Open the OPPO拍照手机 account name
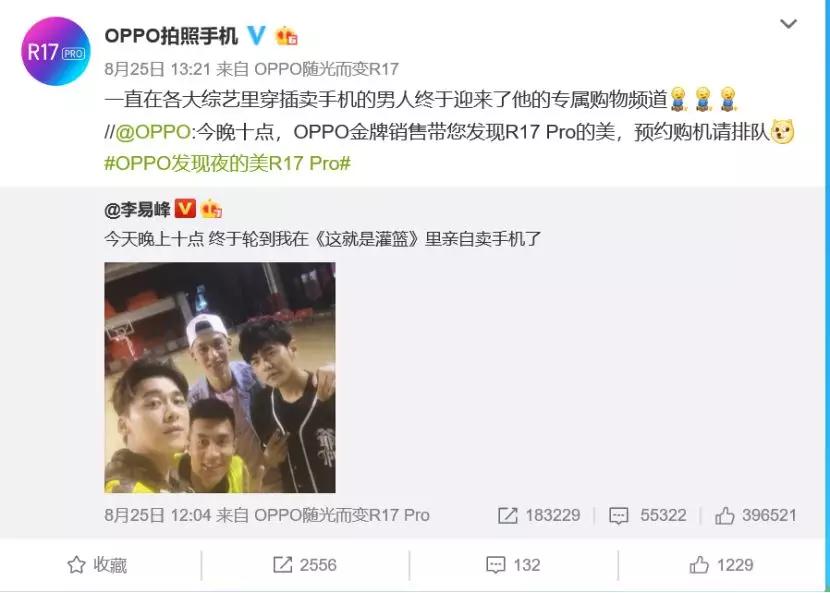The image size is (830, 593). click(171, 36)
